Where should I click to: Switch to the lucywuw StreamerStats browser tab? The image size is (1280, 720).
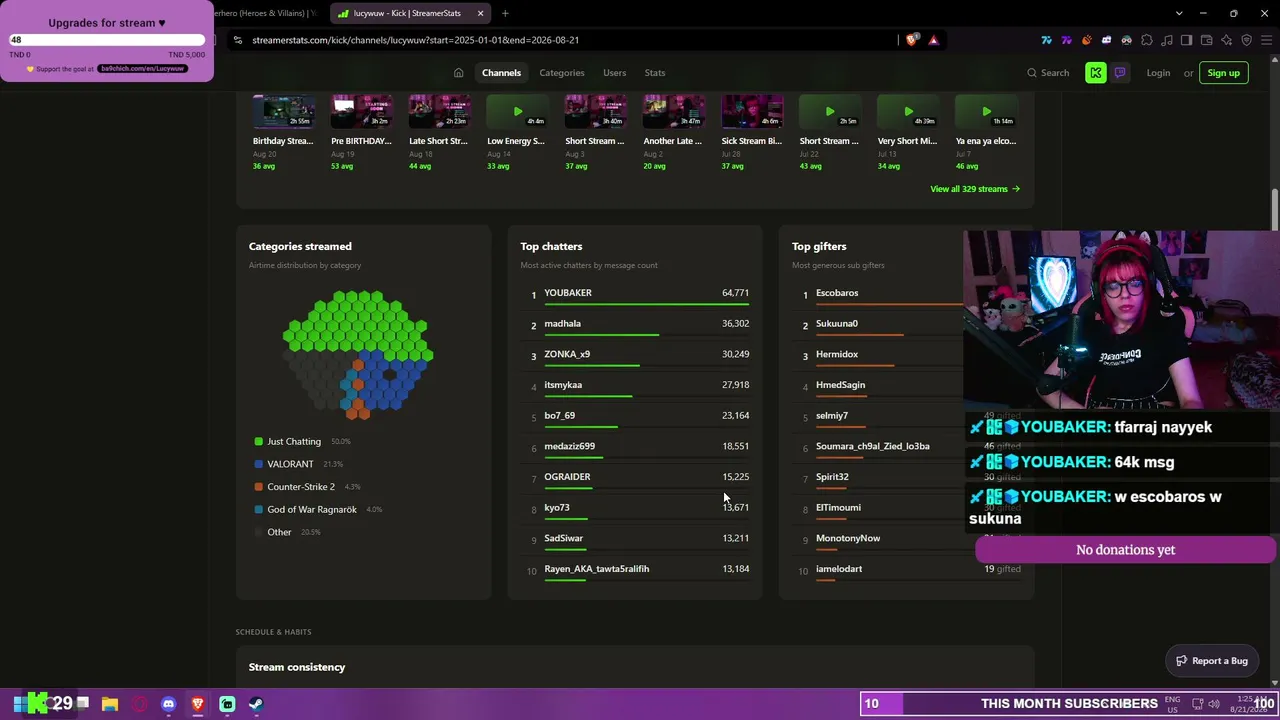pos(410,13)
